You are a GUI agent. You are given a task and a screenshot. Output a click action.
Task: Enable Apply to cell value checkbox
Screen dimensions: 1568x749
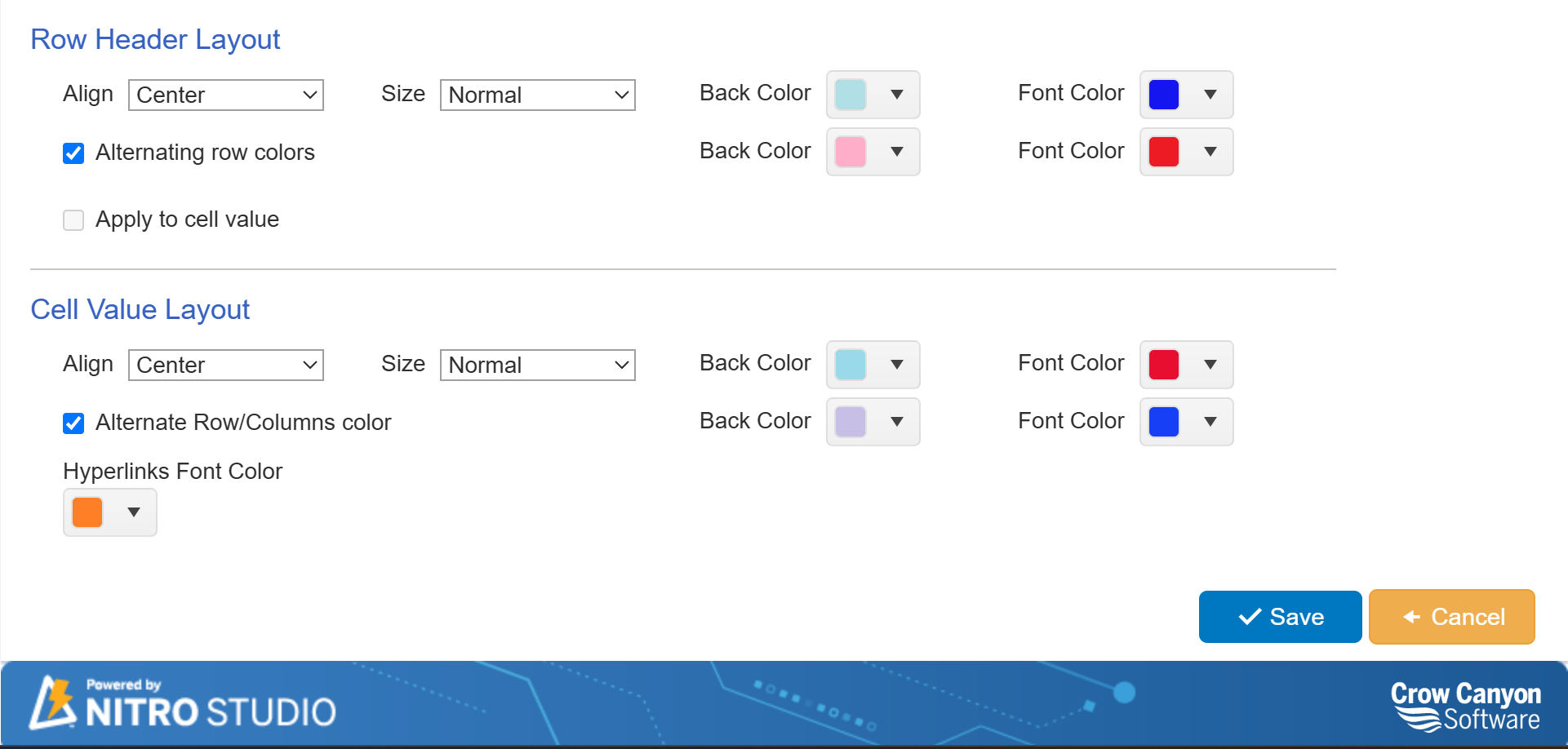(73, 220)
